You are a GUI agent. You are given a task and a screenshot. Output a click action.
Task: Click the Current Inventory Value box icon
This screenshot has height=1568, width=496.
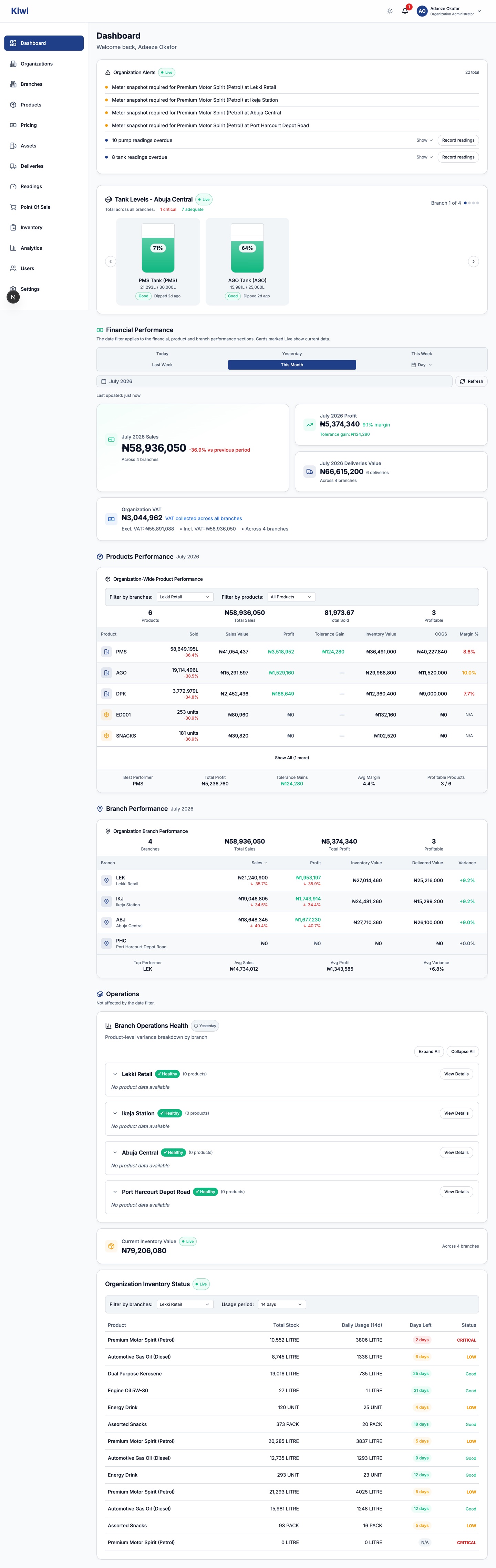[x=111, y=1246]
